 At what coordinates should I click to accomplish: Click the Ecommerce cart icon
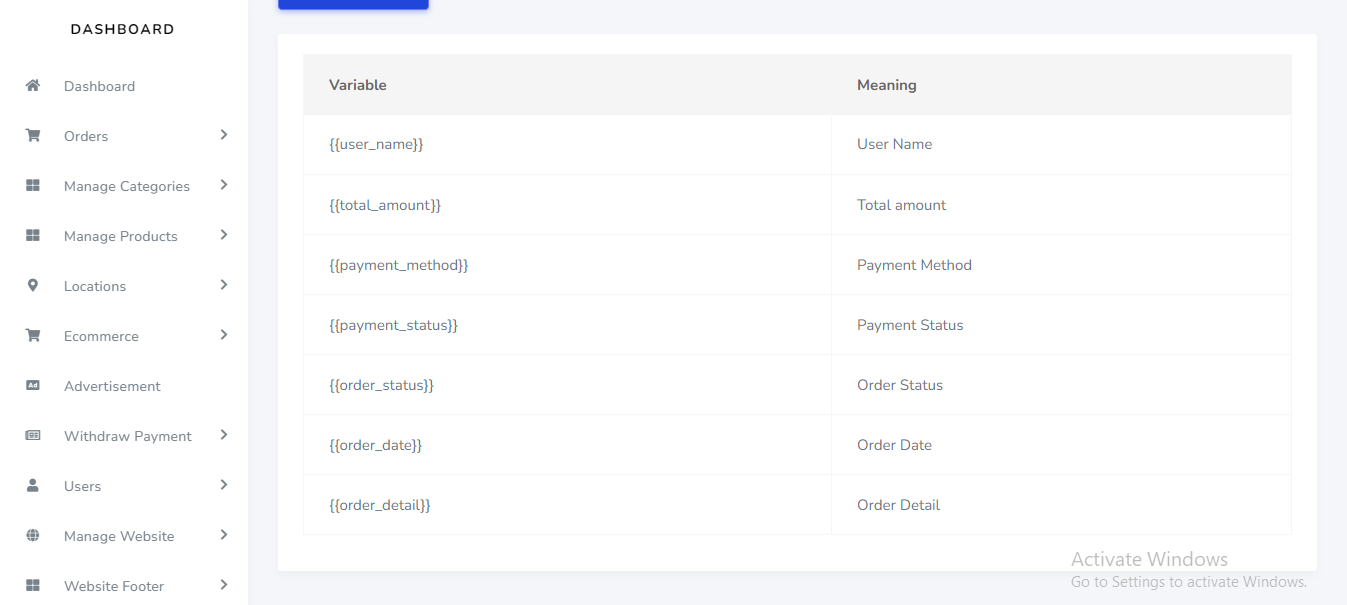coord(33,336)
